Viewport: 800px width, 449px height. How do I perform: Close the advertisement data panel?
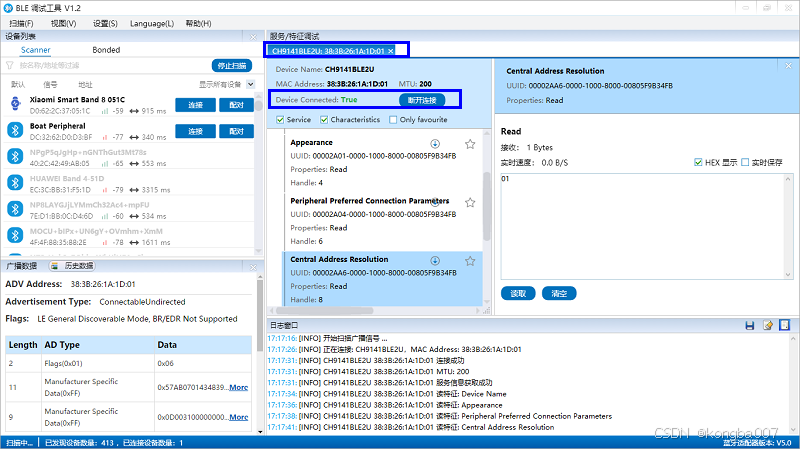click(253, 267)
